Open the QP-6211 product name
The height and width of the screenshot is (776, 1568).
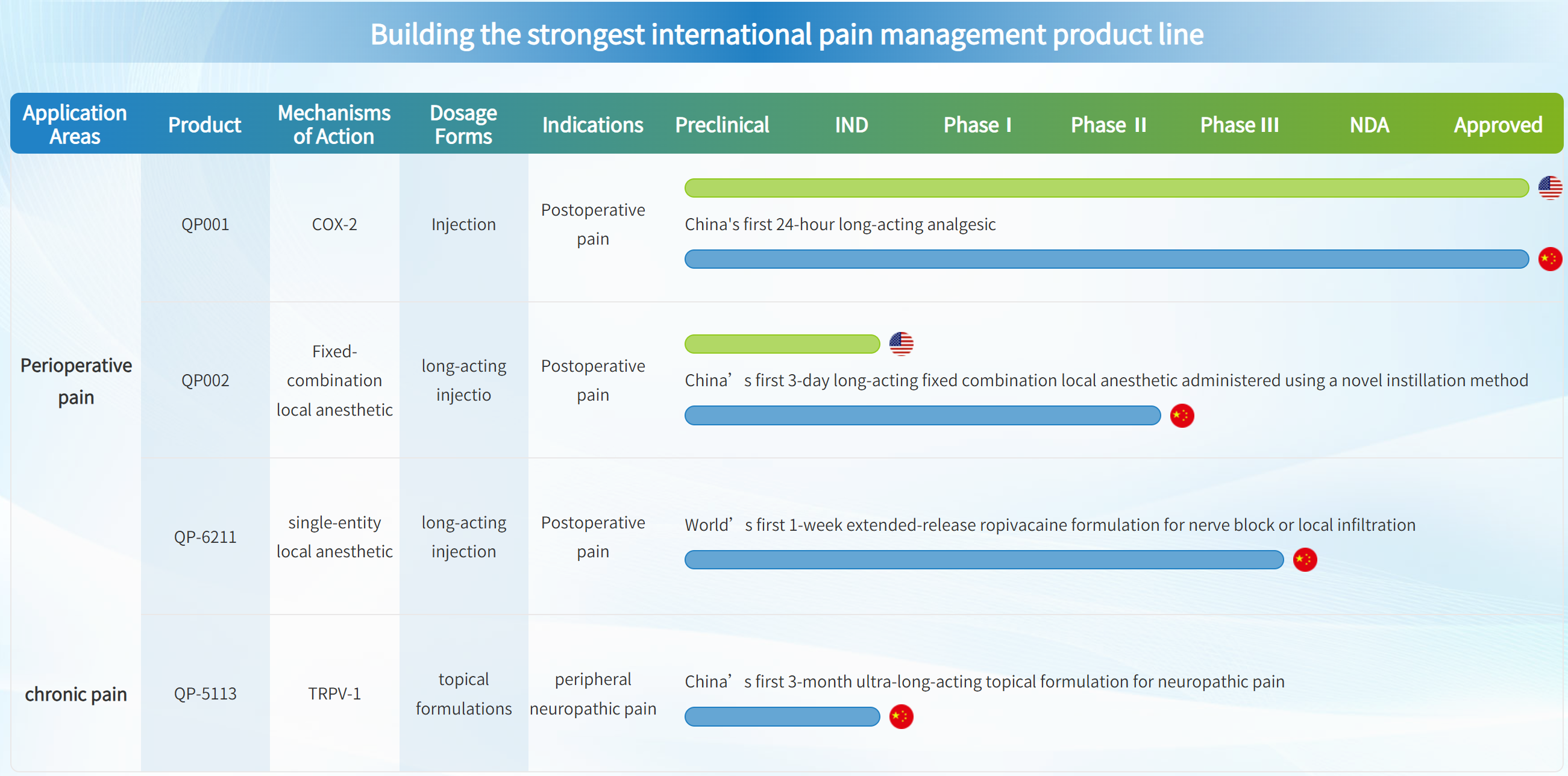pos(205,537)
